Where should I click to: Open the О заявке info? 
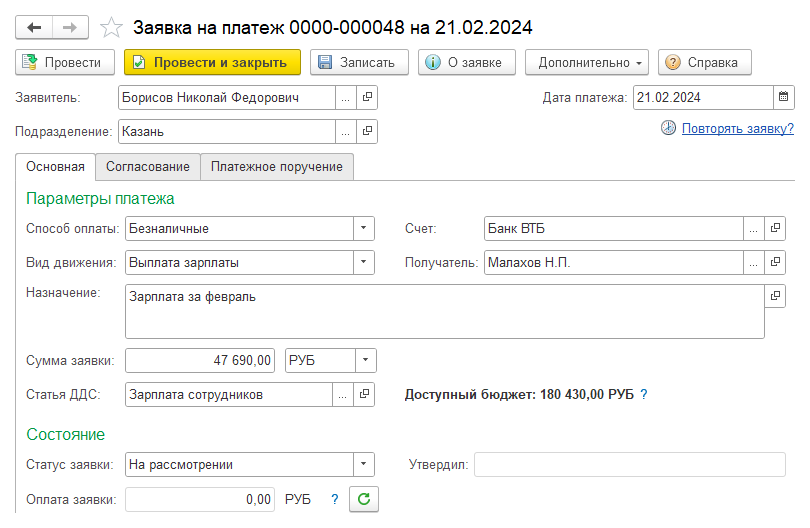pos(466,63)
